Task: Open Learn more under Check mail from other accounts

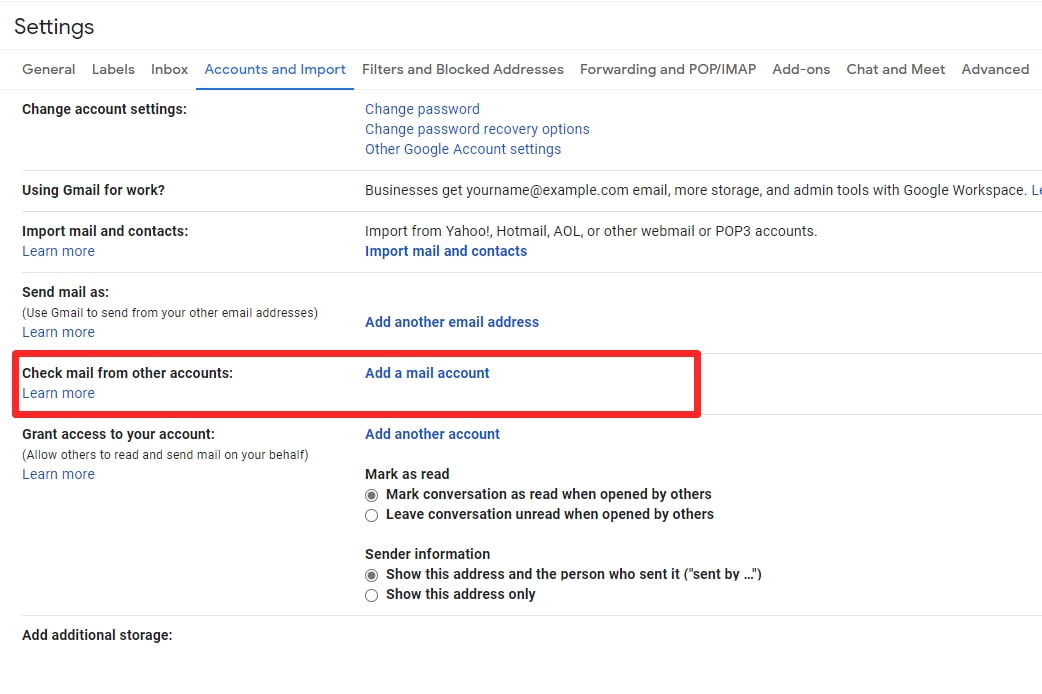Action: point(58,393)
